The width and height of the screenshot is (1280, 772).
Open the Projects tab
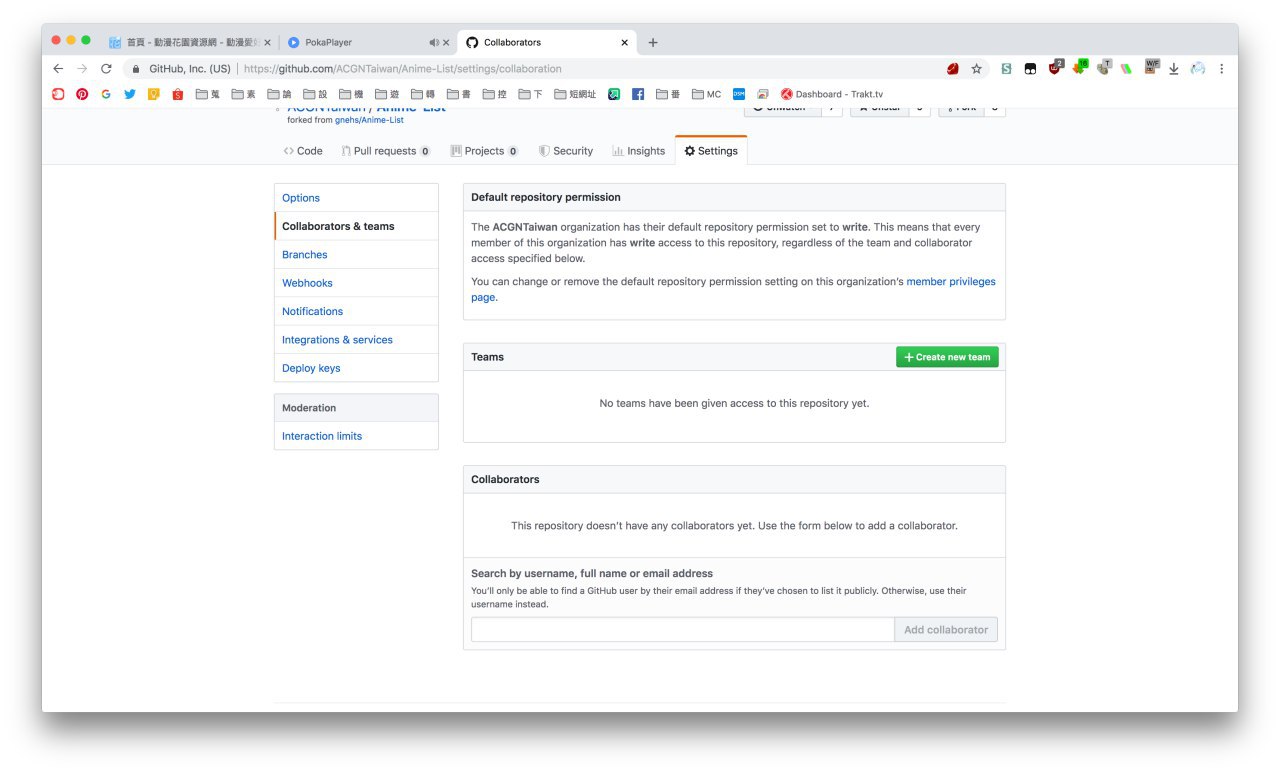(x=484, y=151)
